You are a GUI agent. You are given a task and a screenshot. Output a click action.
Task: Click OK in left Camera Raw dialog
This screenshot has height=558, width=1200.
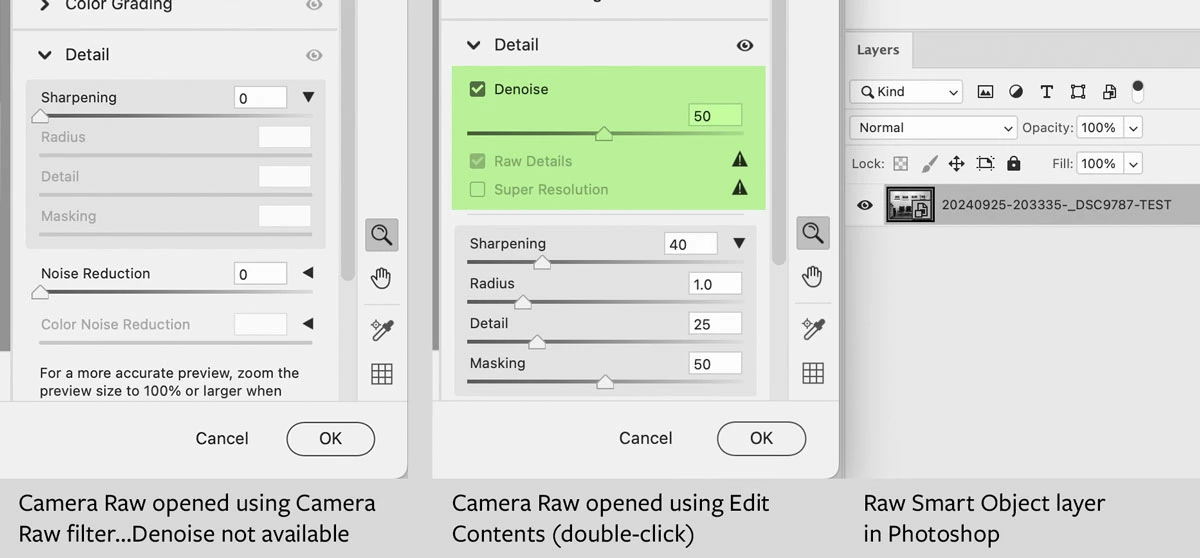click(331, 438)
